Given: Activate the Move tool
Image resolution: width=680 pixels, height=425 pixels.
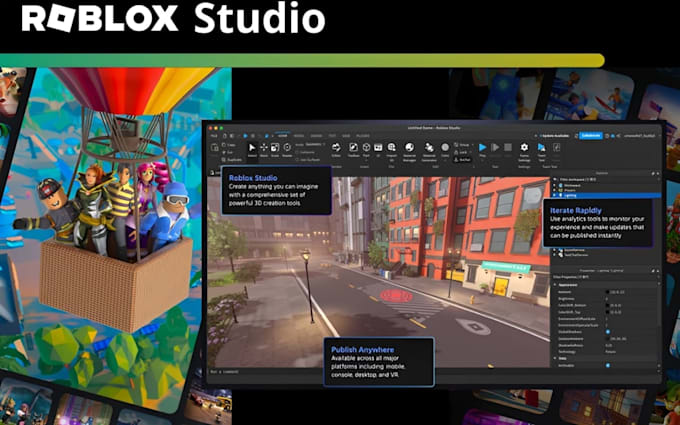Looking at the screenshot, I should point(264,150).
